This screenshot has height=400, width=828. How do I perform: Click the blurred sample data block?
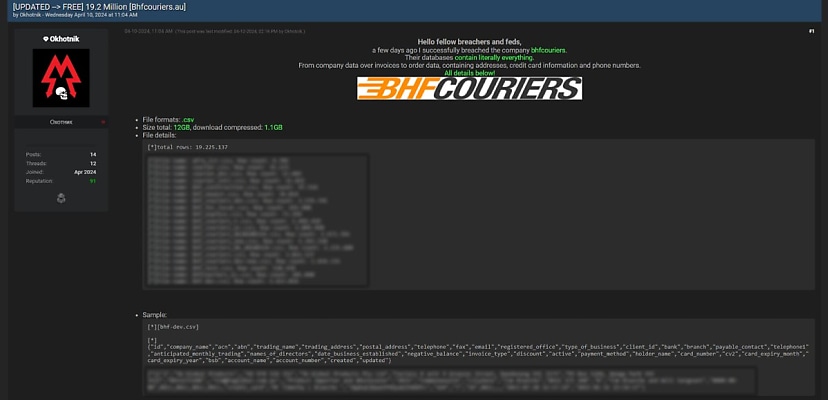click(x=452, y=380)
